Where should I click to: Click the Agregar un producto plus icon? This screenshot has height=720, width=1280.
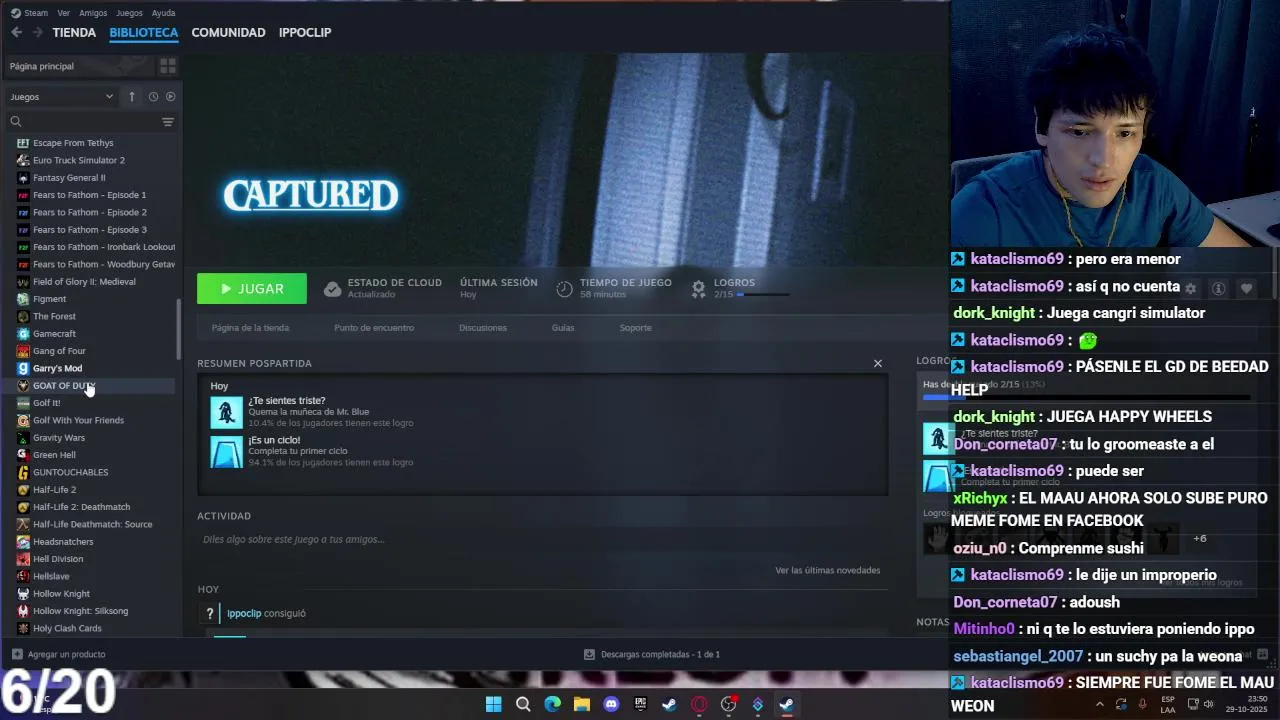tap(17, 654)
